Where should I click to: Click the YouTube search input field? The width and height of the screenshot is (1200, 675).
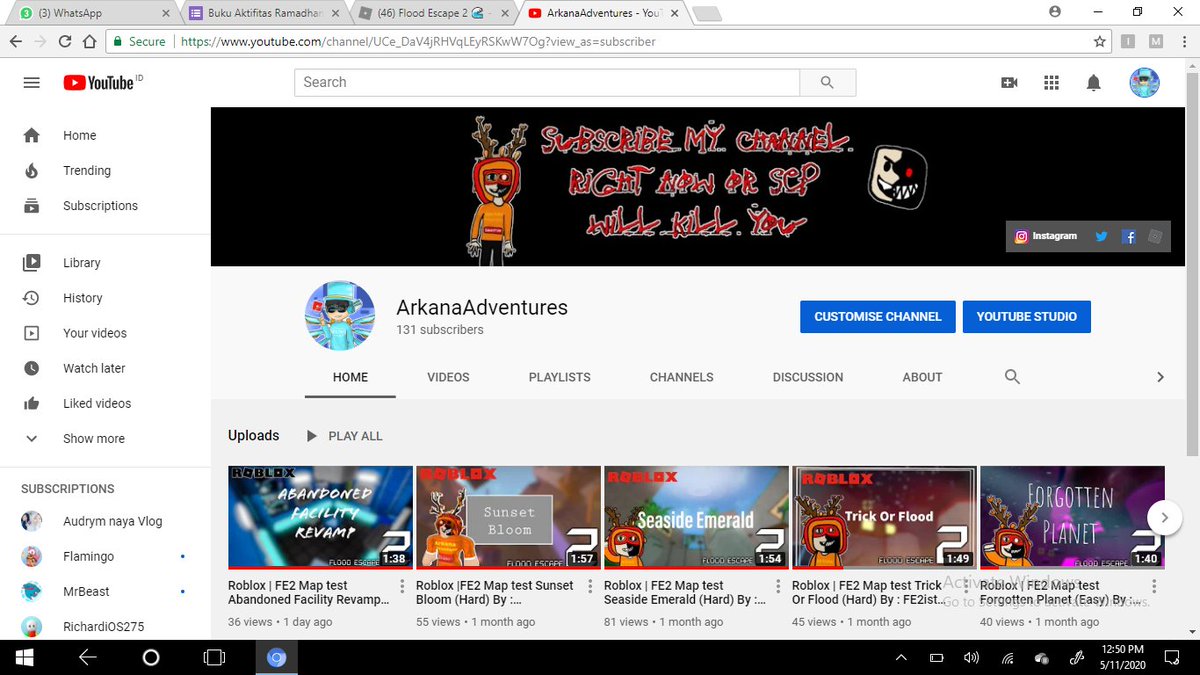(x=547, y=83)
